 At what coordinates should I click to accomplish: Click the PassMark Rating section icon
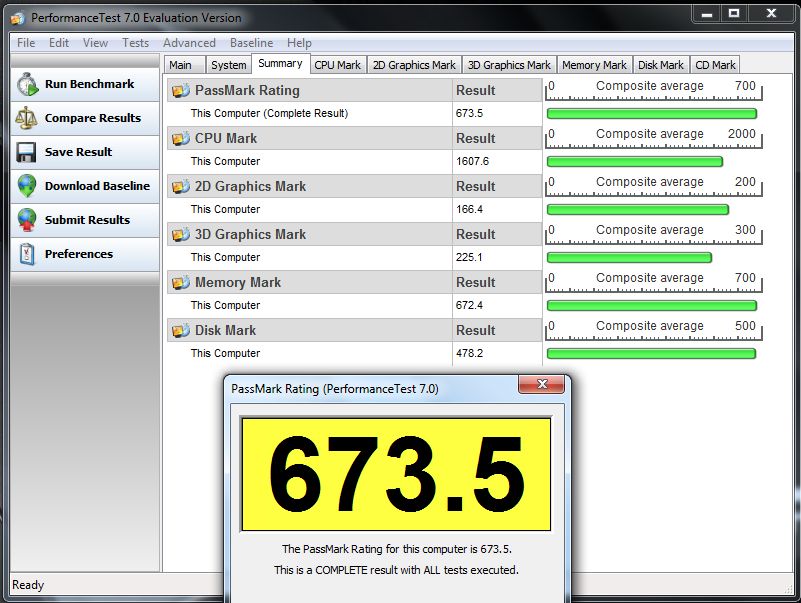181,90
